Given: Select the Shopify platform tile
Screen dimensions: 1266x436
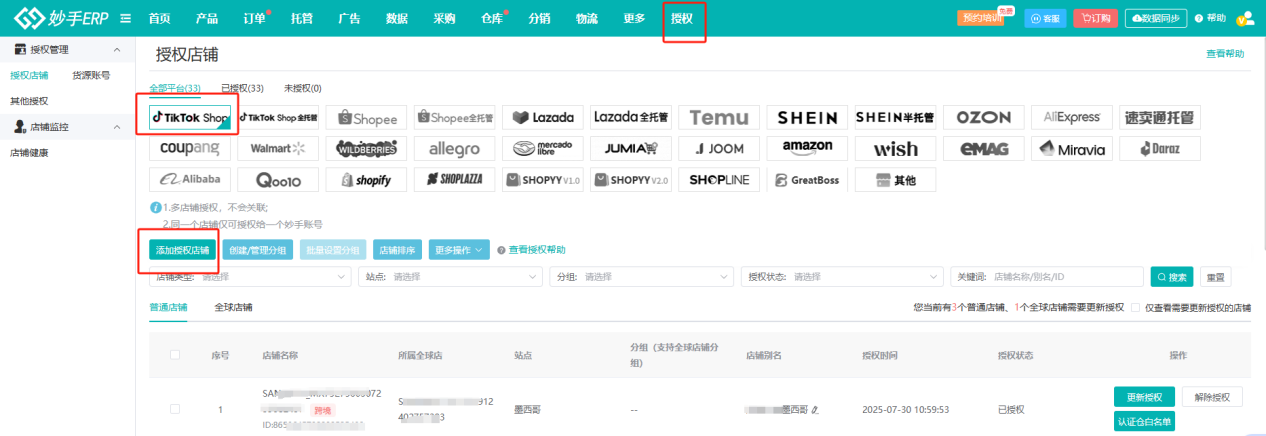Looking at the screenshot, I should [366, 180].
